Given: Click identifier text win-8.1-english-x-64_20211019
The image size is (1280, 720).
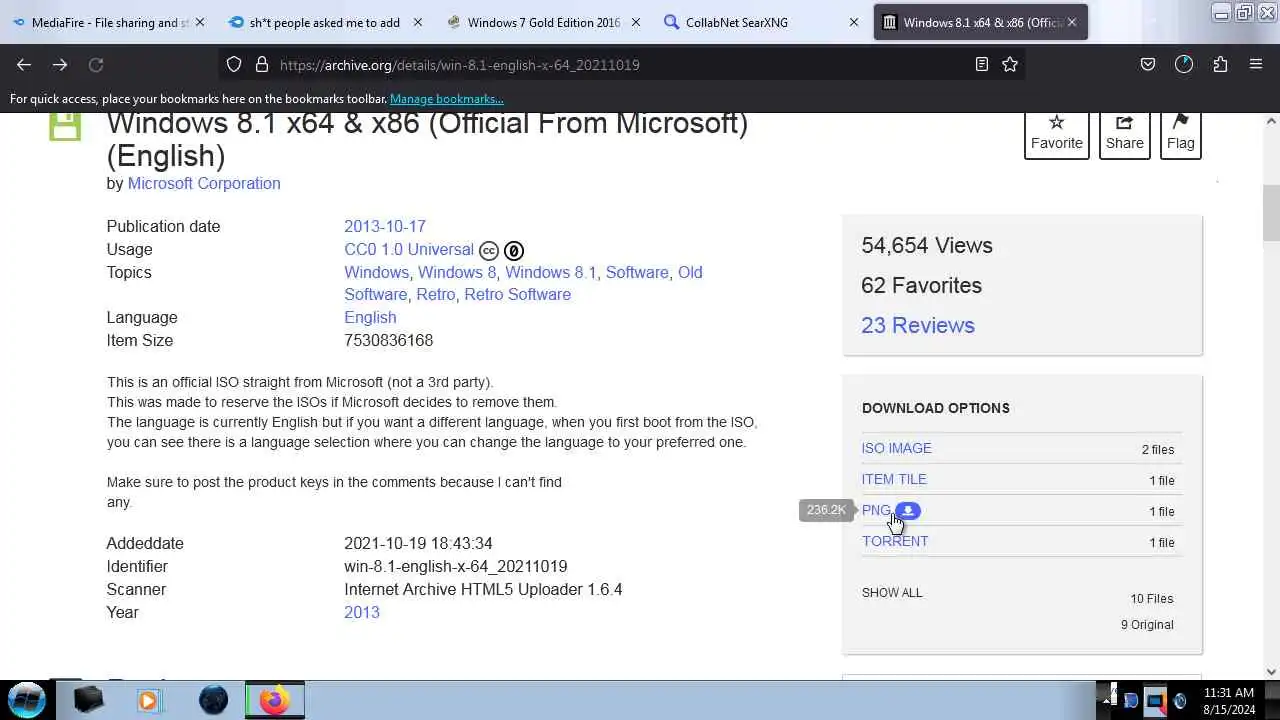Looking at the screenshot, I should tap(455, 566).
